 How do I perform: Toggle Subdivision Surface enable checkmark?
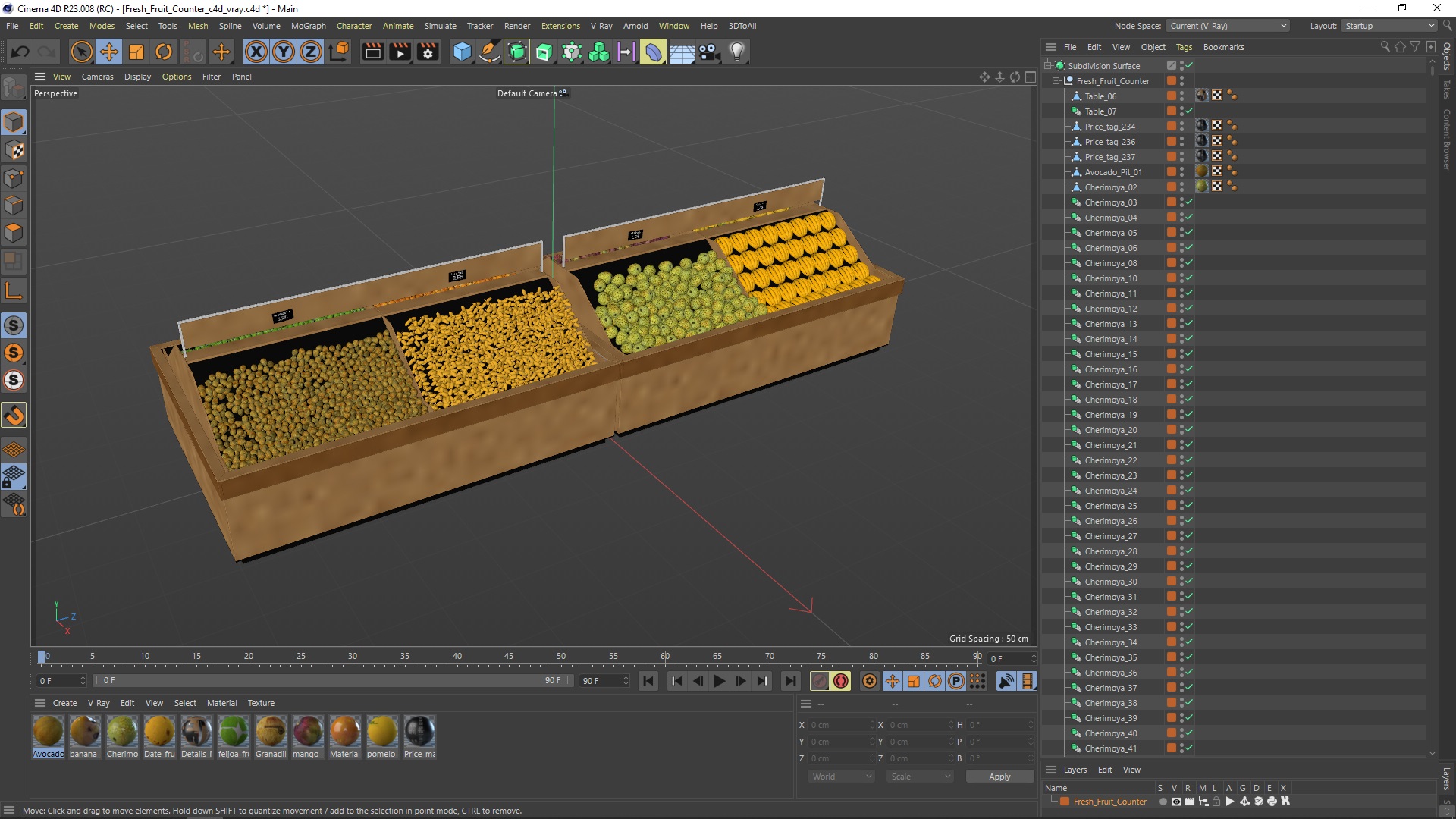1189,66
